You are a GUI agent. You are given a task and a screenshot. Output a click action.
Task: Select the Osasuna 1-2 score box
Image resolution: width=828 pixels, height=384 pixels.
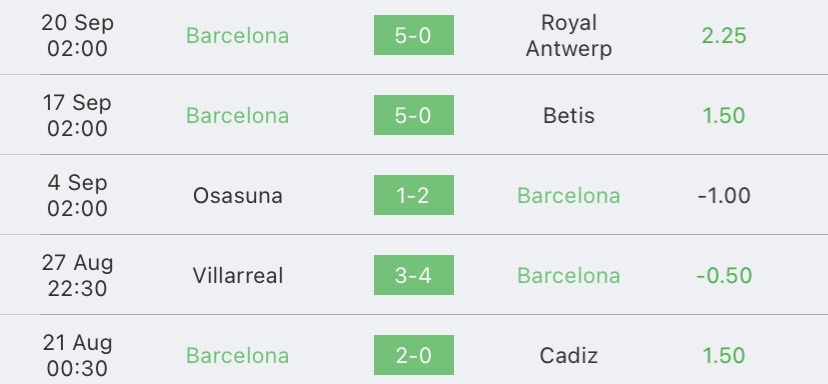click(x=413, y=195)
